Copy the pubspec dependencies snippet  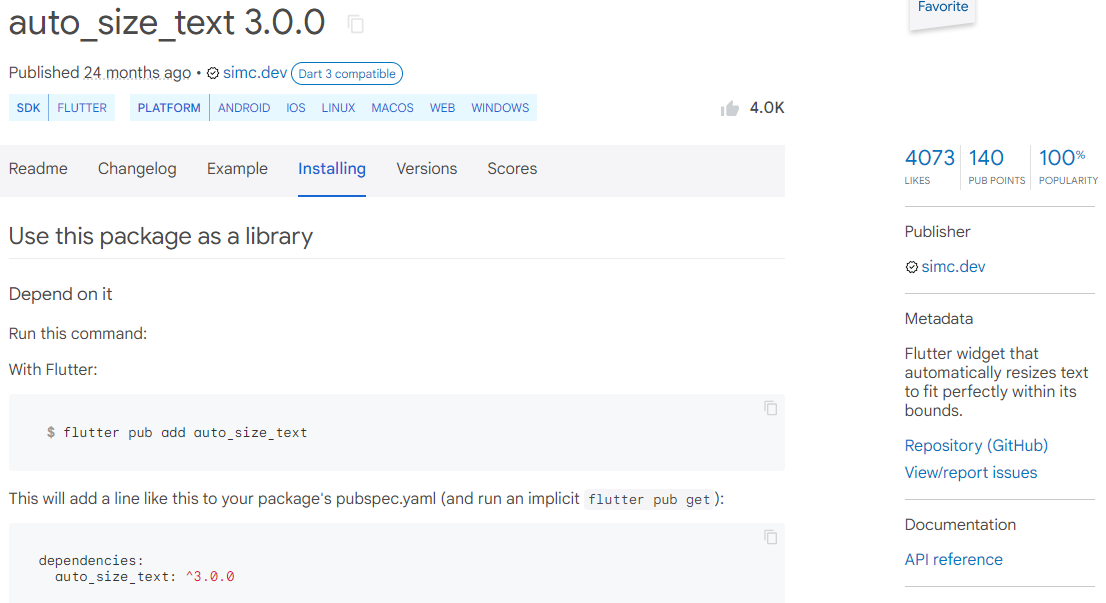(770, 537)
